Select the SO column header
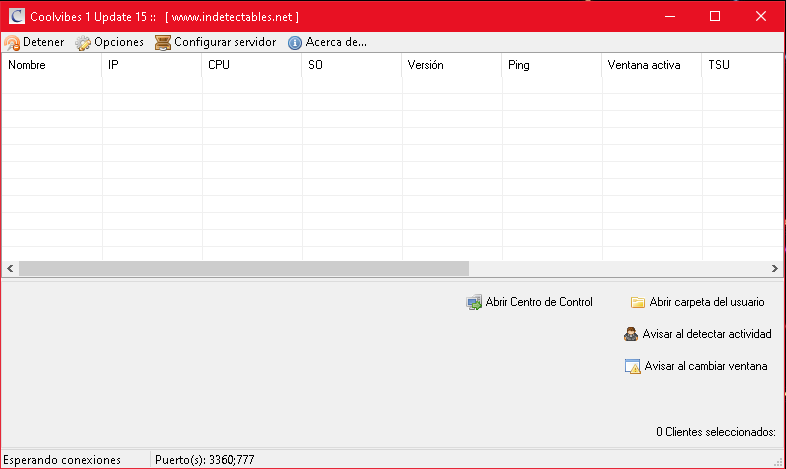 352,65
